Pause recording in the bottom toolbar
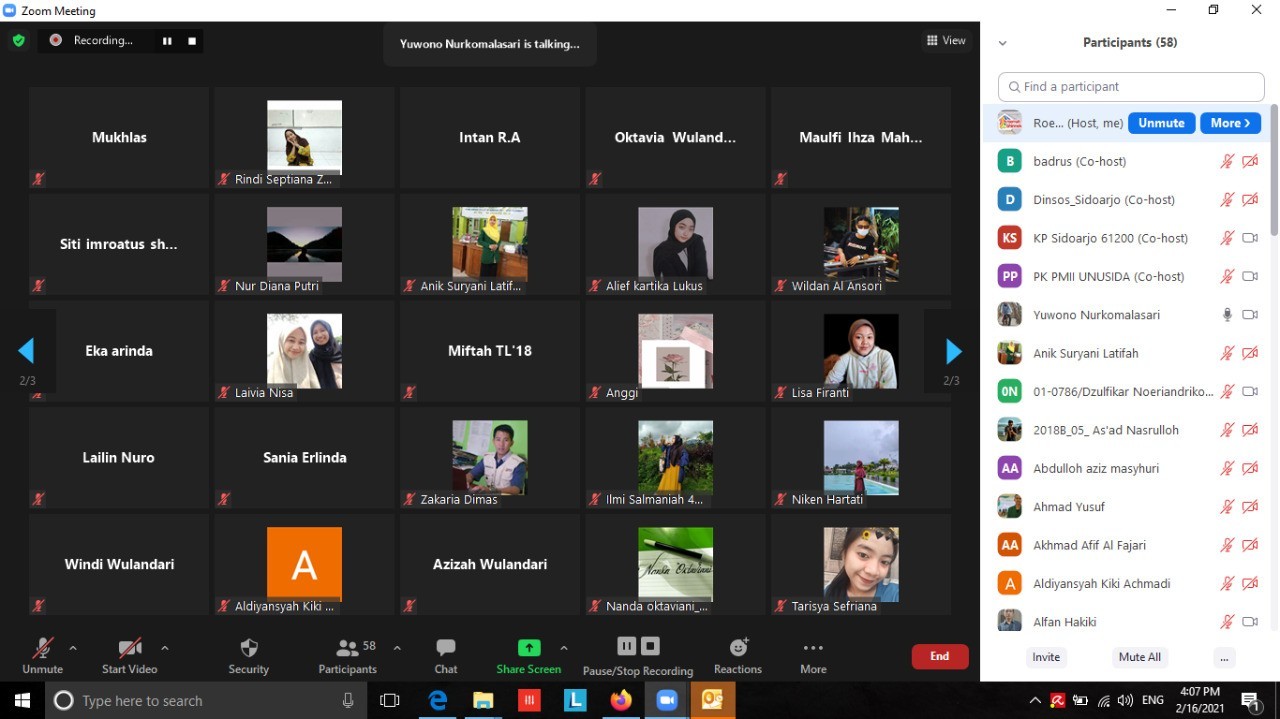 tap(626, 646)
